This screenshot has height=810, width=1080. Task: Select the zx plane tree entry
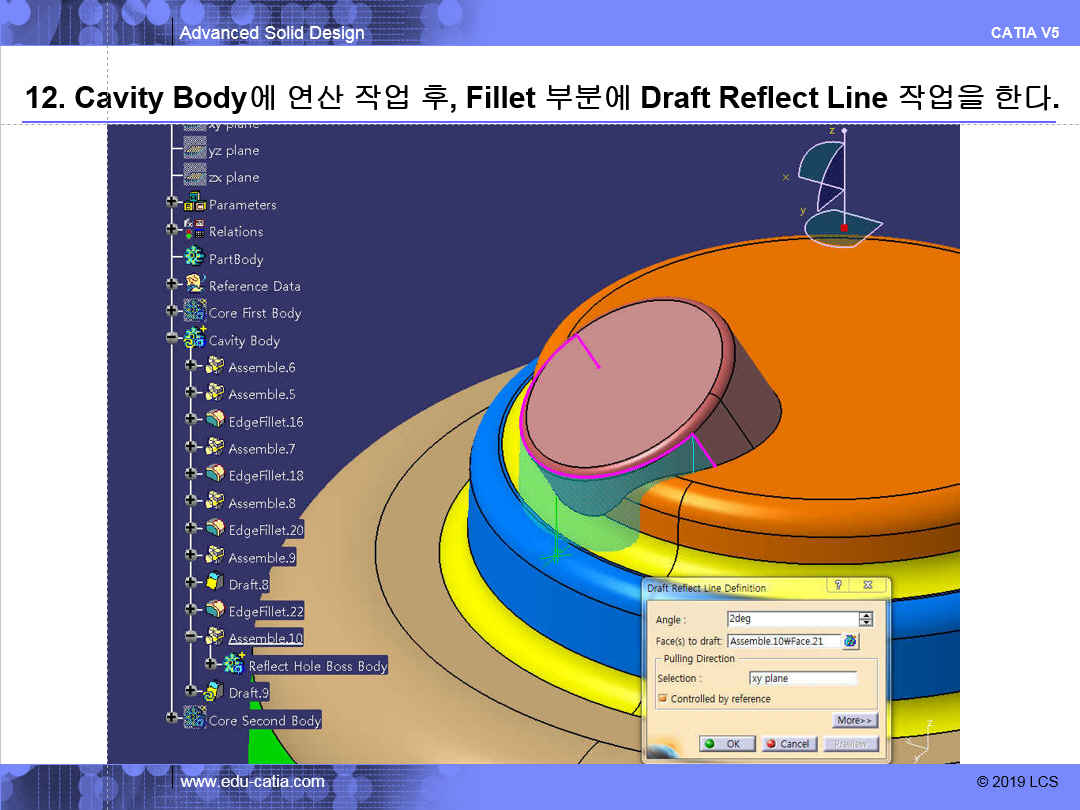click(233, 177)
